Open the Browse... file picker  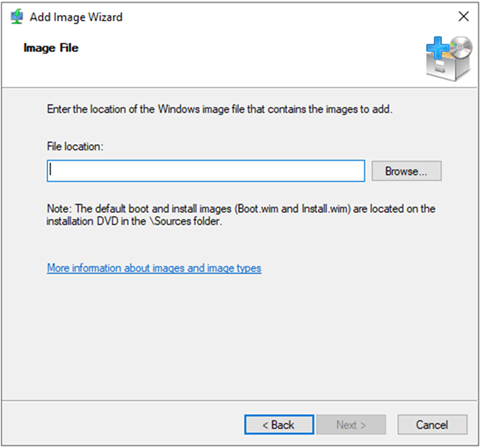(406, 171)
